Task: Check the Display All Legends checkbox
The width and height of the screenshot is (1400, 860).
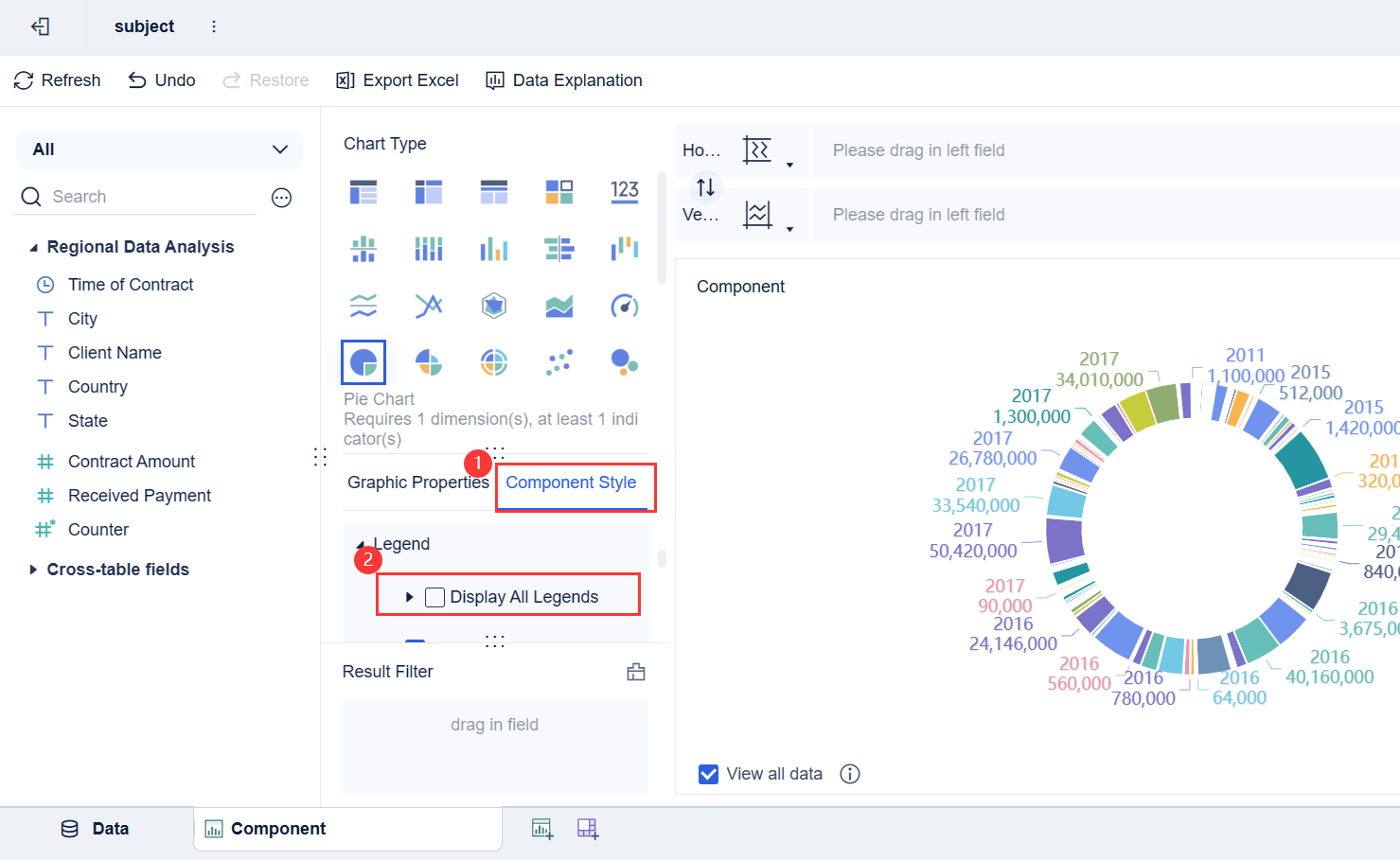Action: [435, 597]
